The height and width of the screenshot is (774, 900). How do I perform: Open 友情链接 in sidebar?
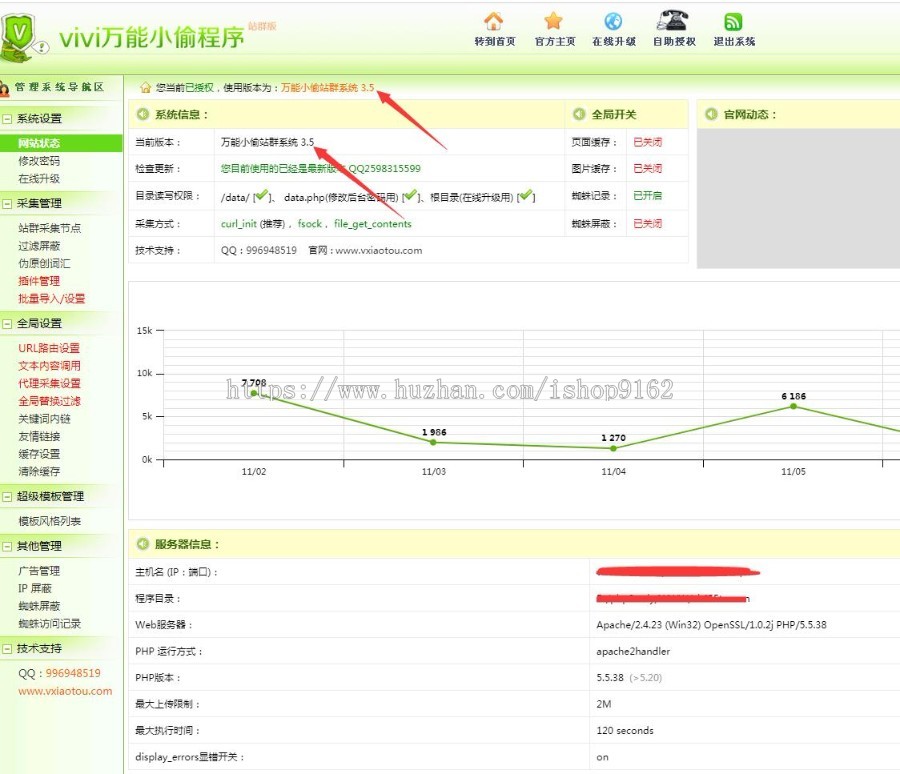tap(39, 436)
